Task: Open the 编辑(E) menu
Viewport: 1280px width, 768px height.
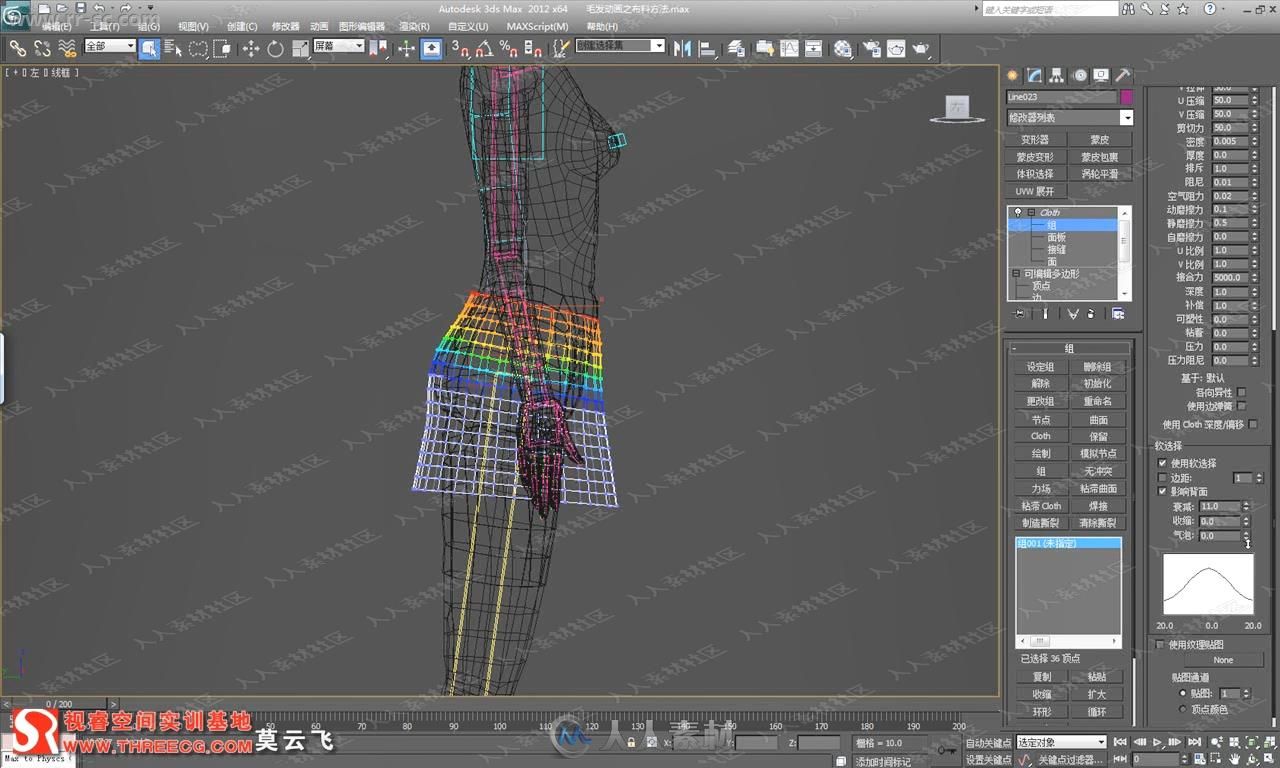Action: (56, 27)
